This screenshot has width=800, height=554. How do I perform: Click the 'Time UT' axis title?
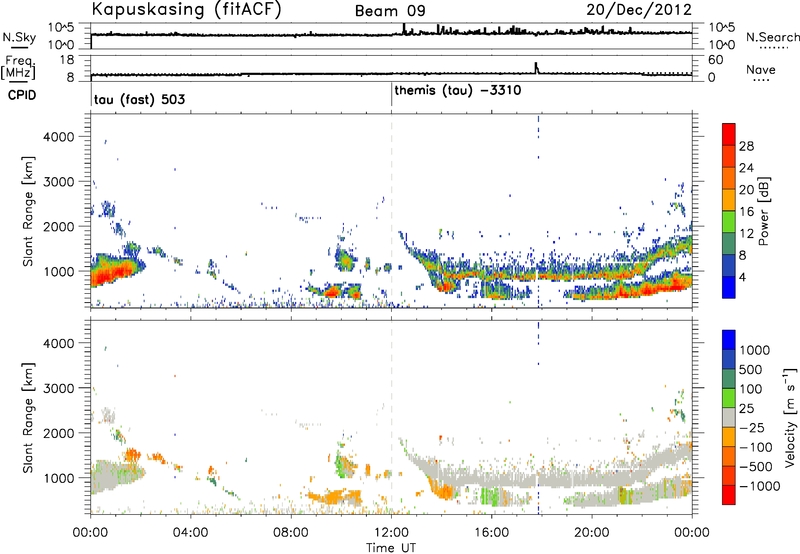[x=391, y=548]
